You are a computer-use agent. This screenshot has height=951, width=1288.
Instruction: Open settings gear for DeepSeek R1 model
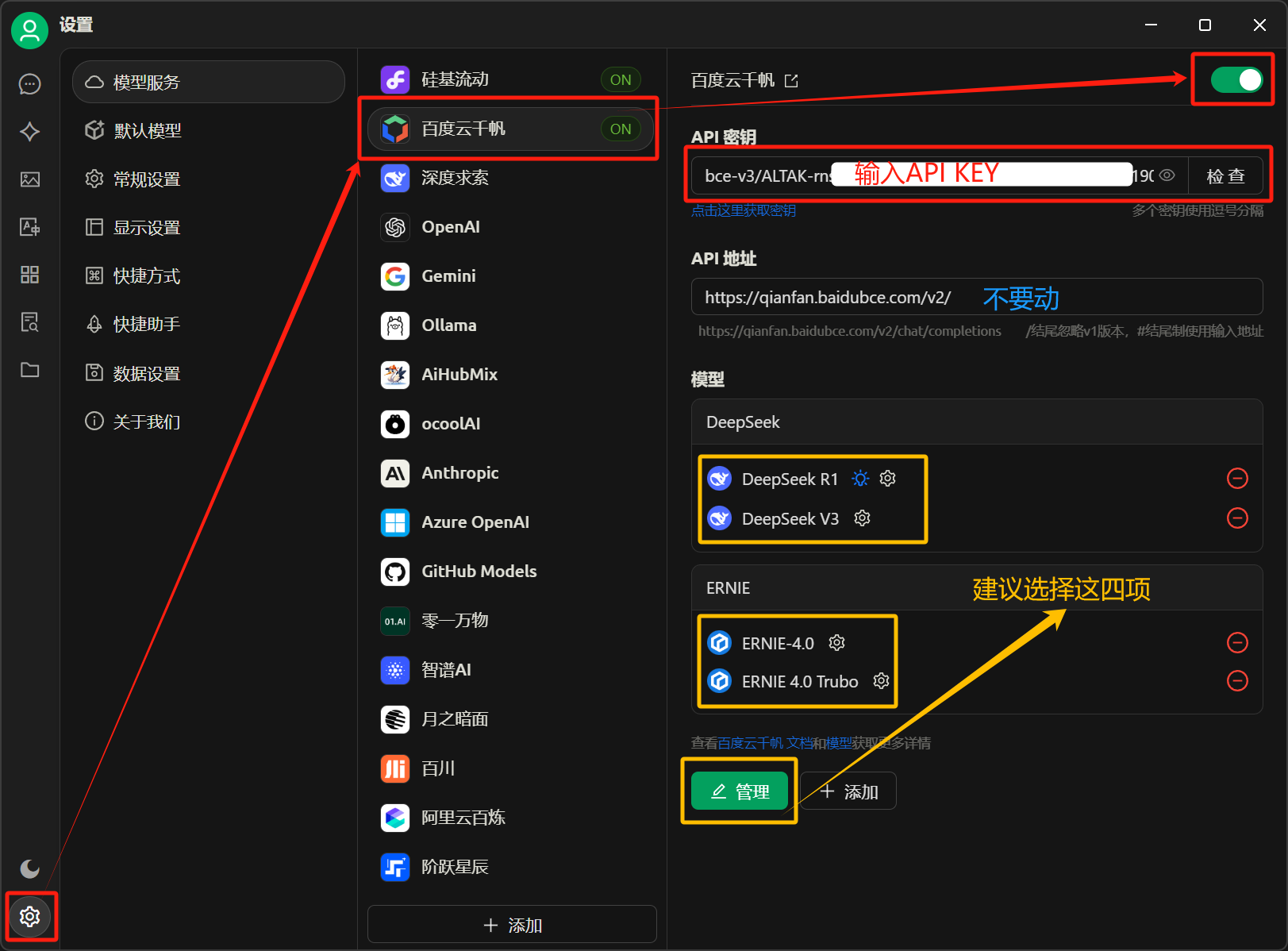coord(888,478)
